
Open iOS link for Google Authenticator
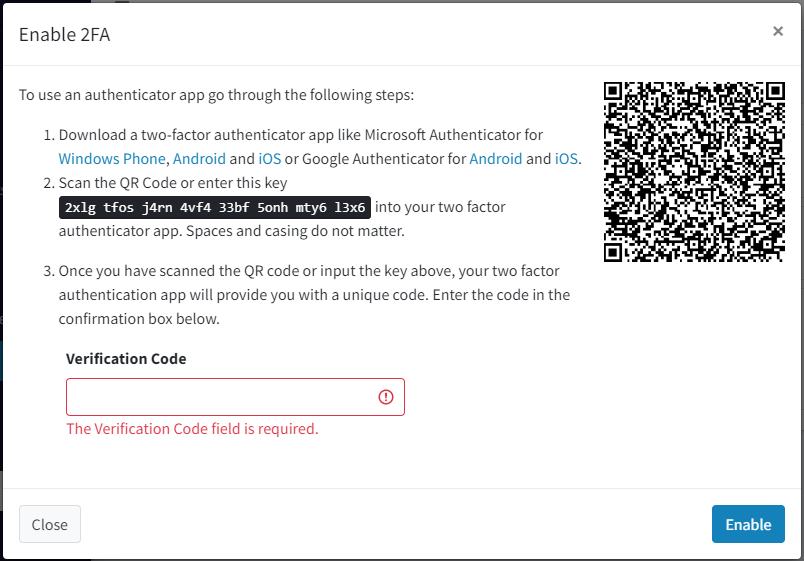tap(566, 159)
